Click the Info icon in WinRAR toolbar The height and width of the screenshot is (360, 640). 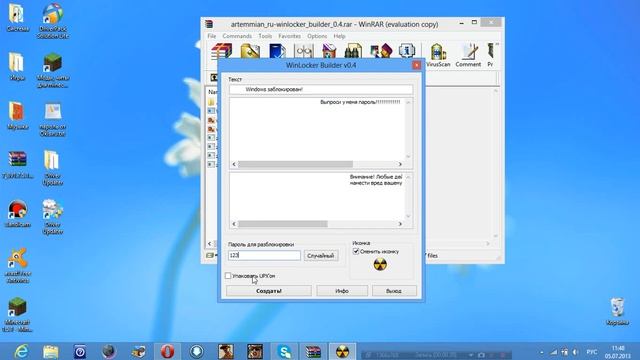[407, 51]
